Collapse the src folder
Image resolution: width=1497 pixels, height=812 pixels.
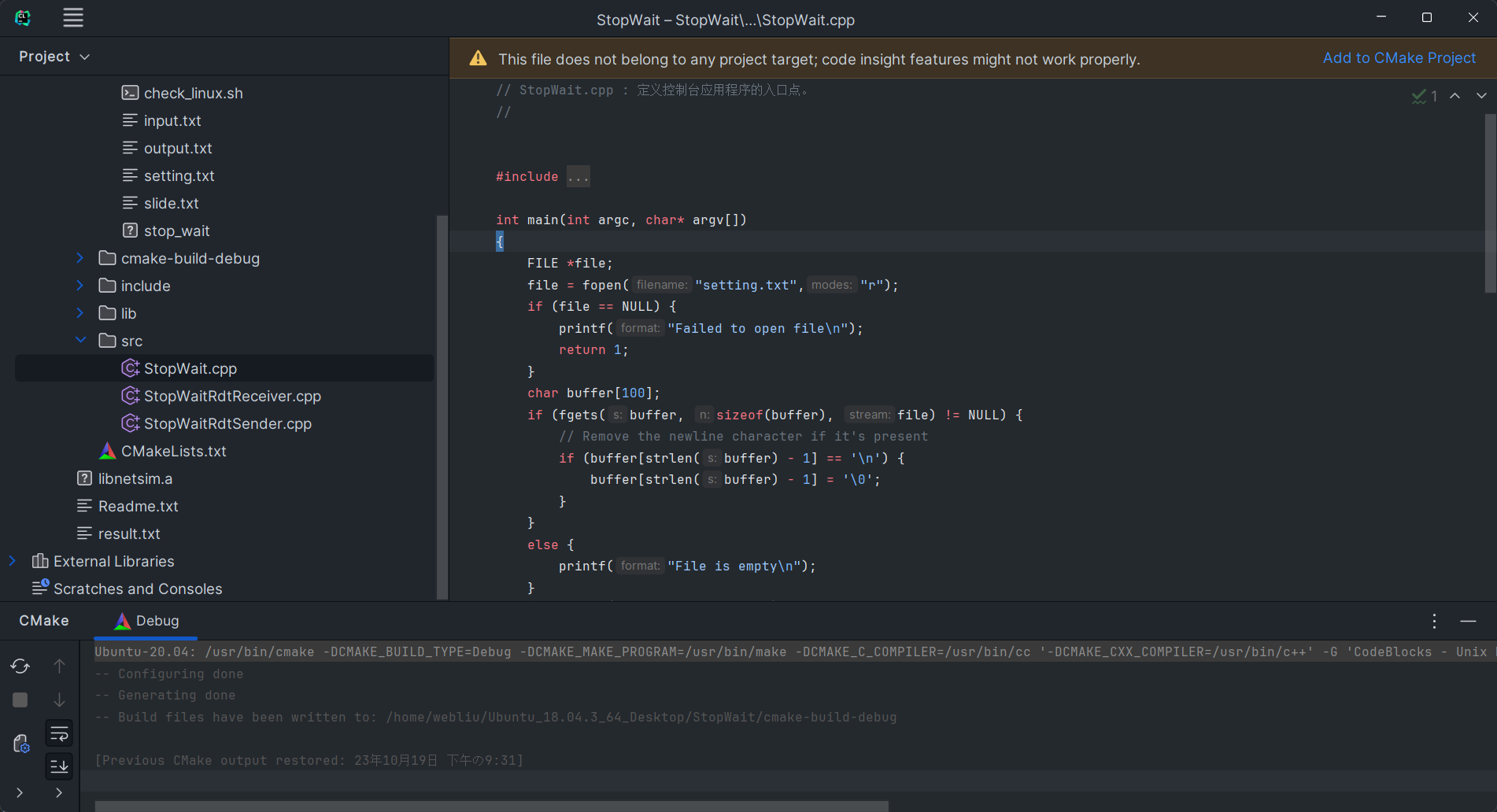click(x=80, y=341)
